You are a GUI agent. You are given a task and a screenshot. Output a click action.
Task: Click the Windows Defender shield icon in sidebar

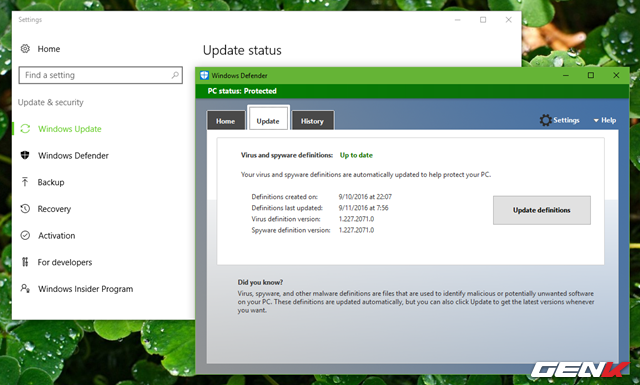[x=25, y=155]
